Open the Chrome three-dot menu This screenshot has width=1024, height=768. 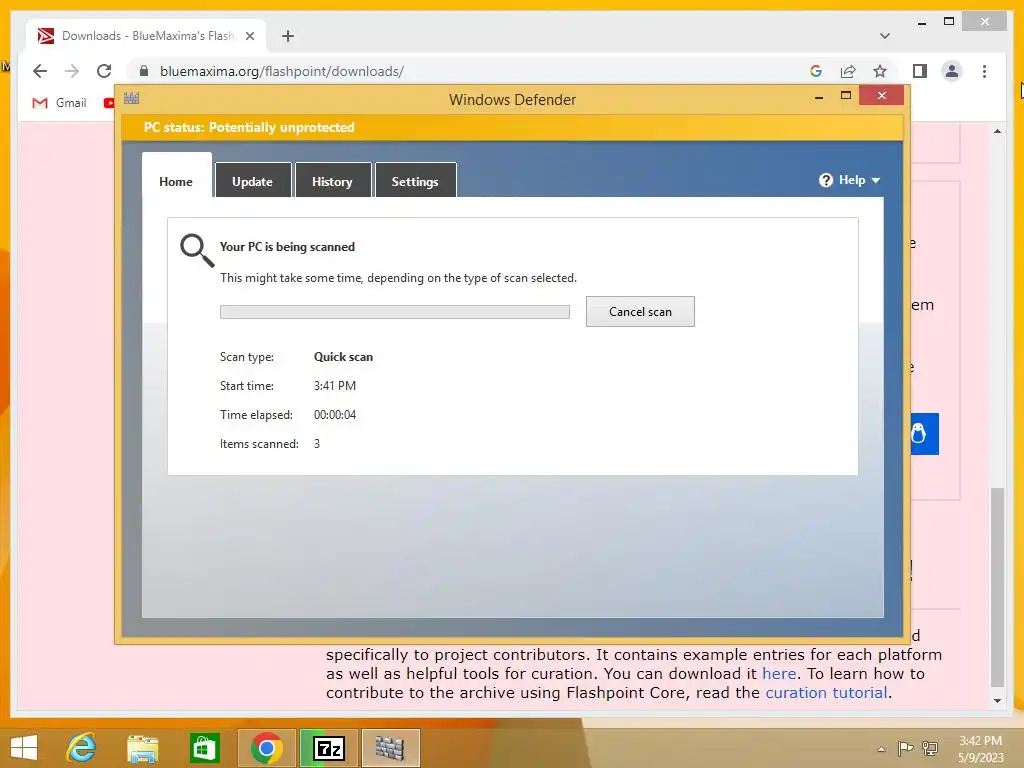click(984, 71)
